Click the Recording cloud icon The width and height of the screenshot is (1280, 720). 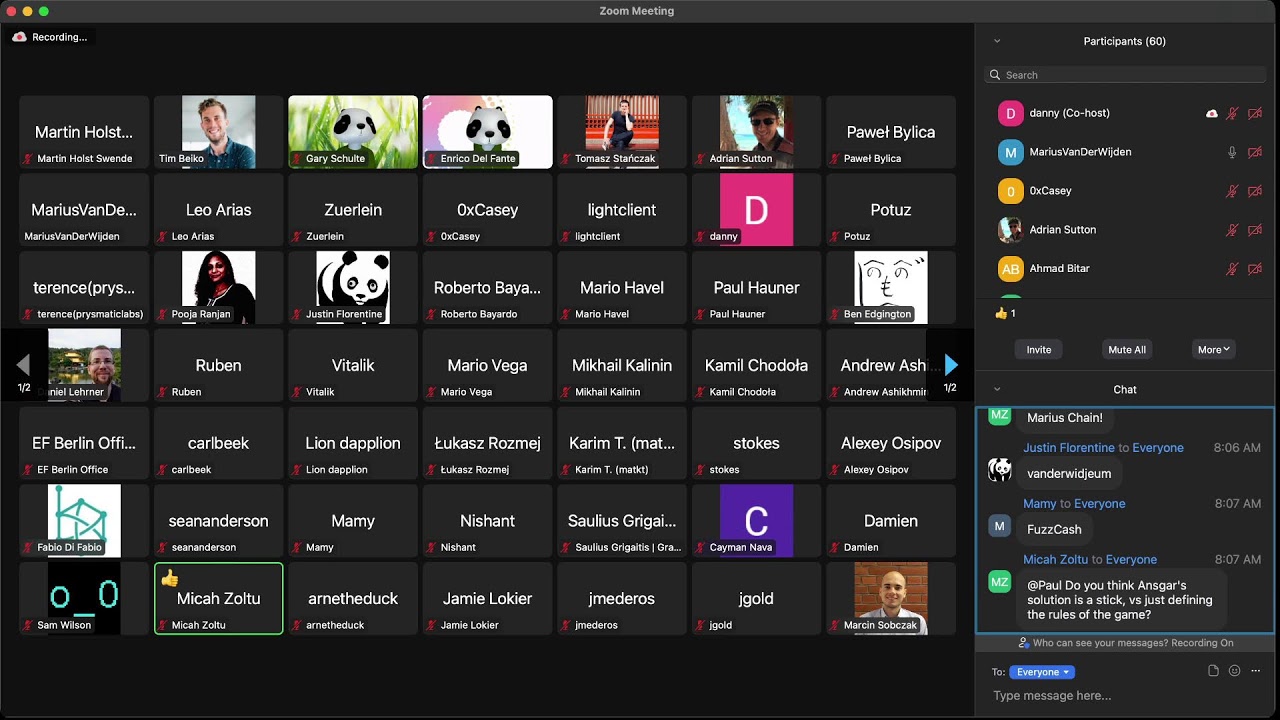click(20, 37)
